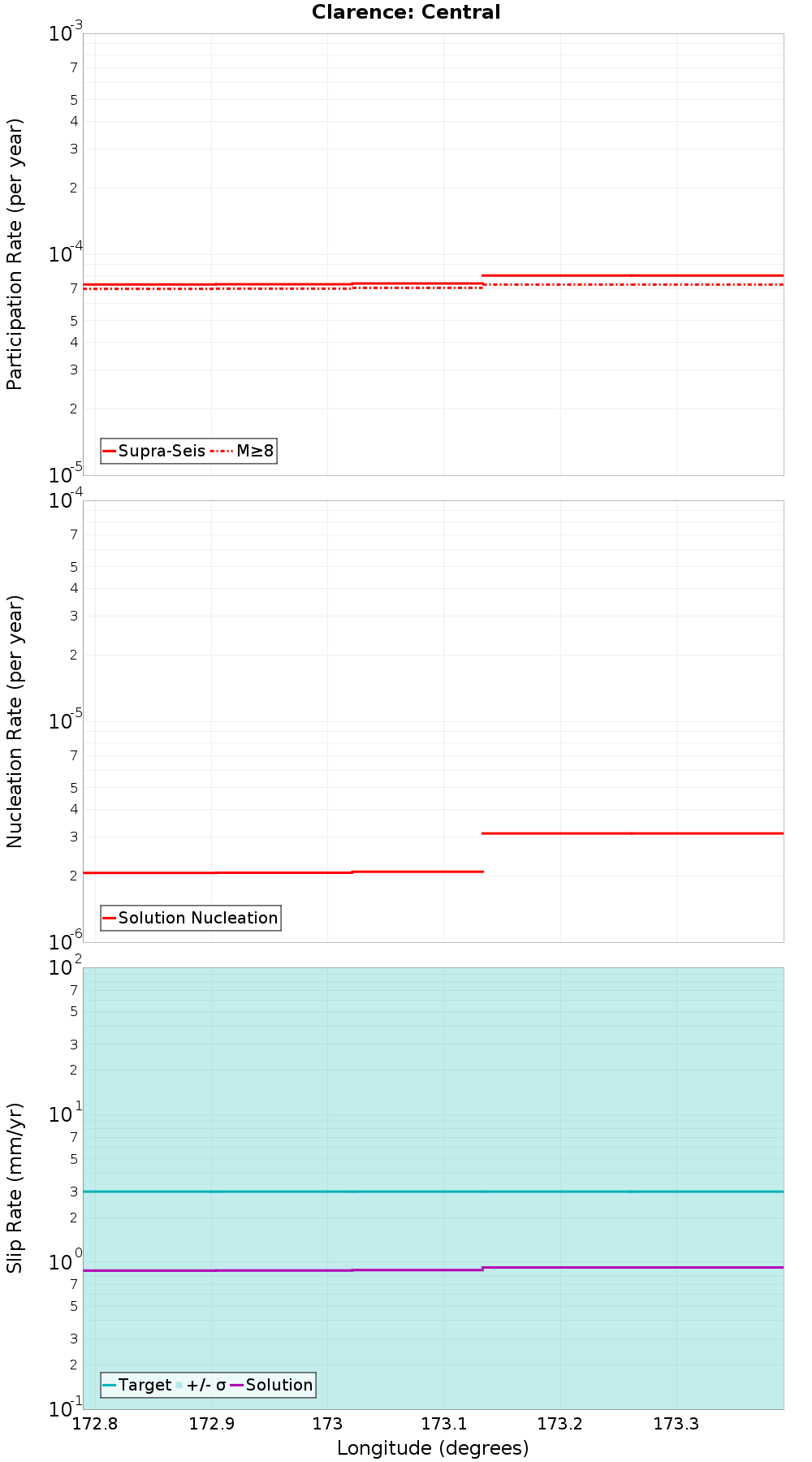Click the Longitude (degrees) axis label
The image size is (812, 1462).
coord(433,1448)
